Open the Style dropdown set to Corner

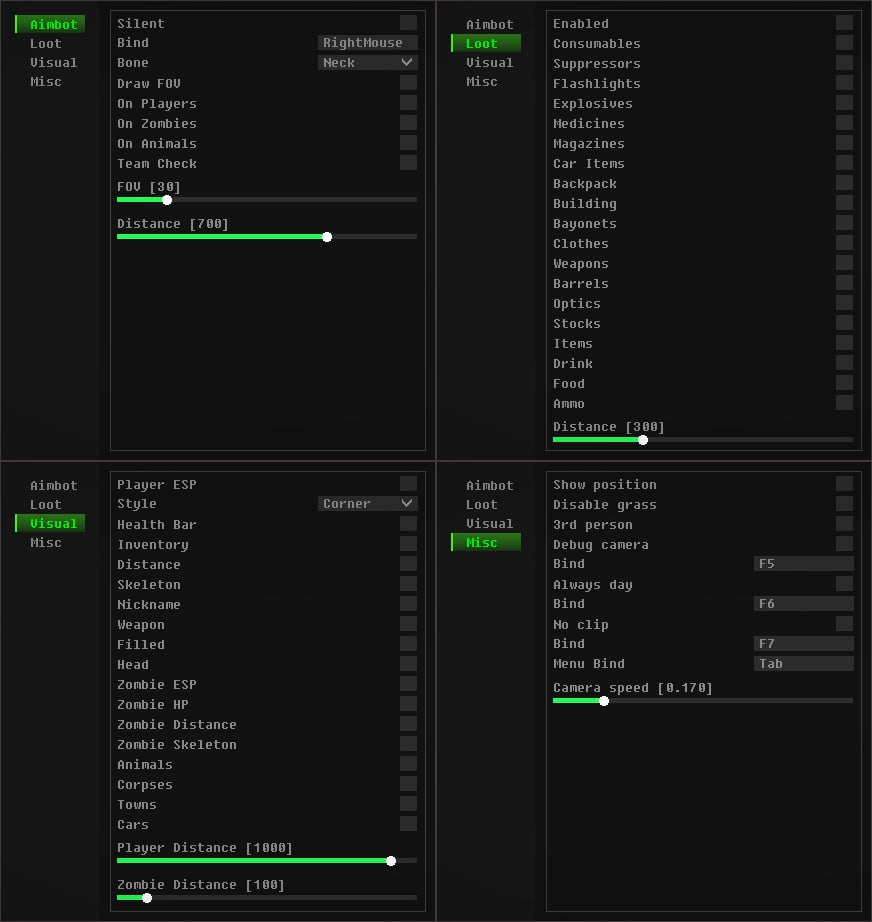coord(367,503)
